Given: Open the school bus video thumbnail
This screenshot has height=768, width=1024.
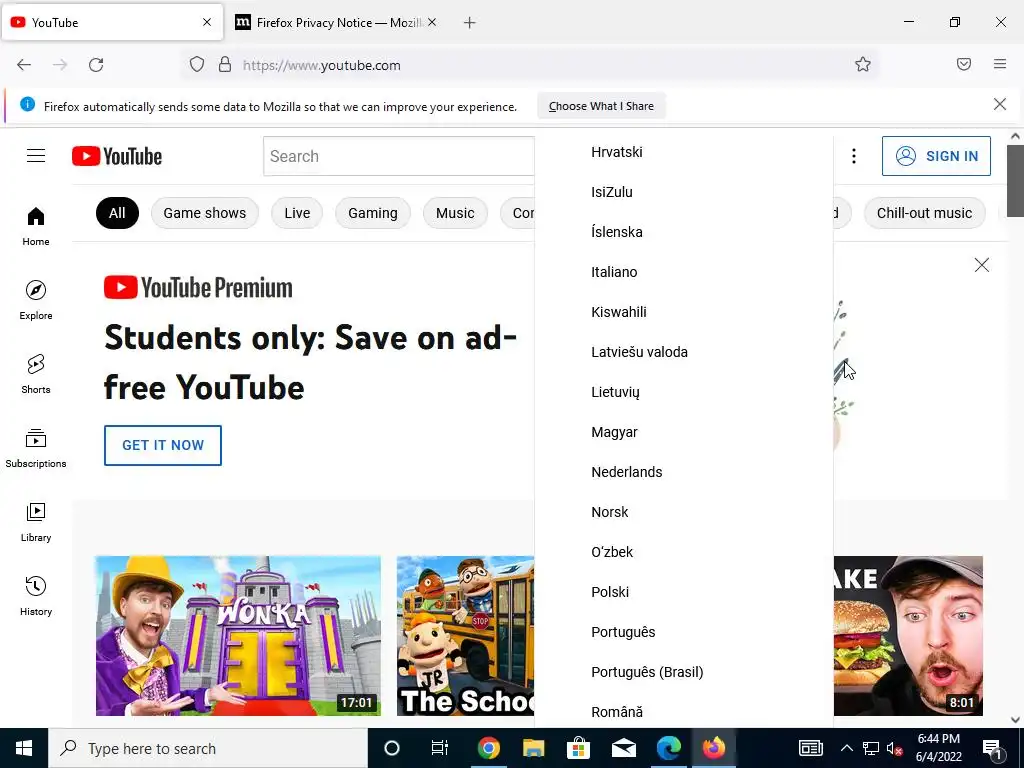Looking at the screenshot, I should pos(466,636).
